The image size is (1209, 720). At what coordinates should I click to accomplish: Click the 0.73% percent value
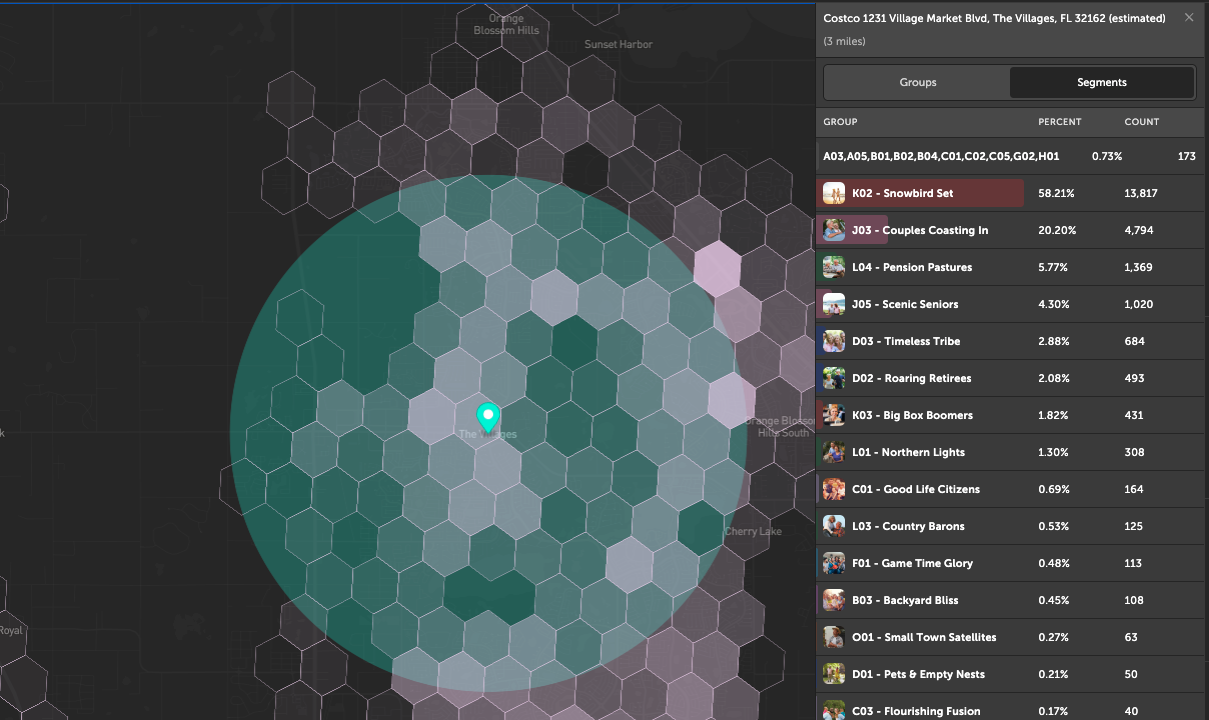click(x=1107, y=156)
